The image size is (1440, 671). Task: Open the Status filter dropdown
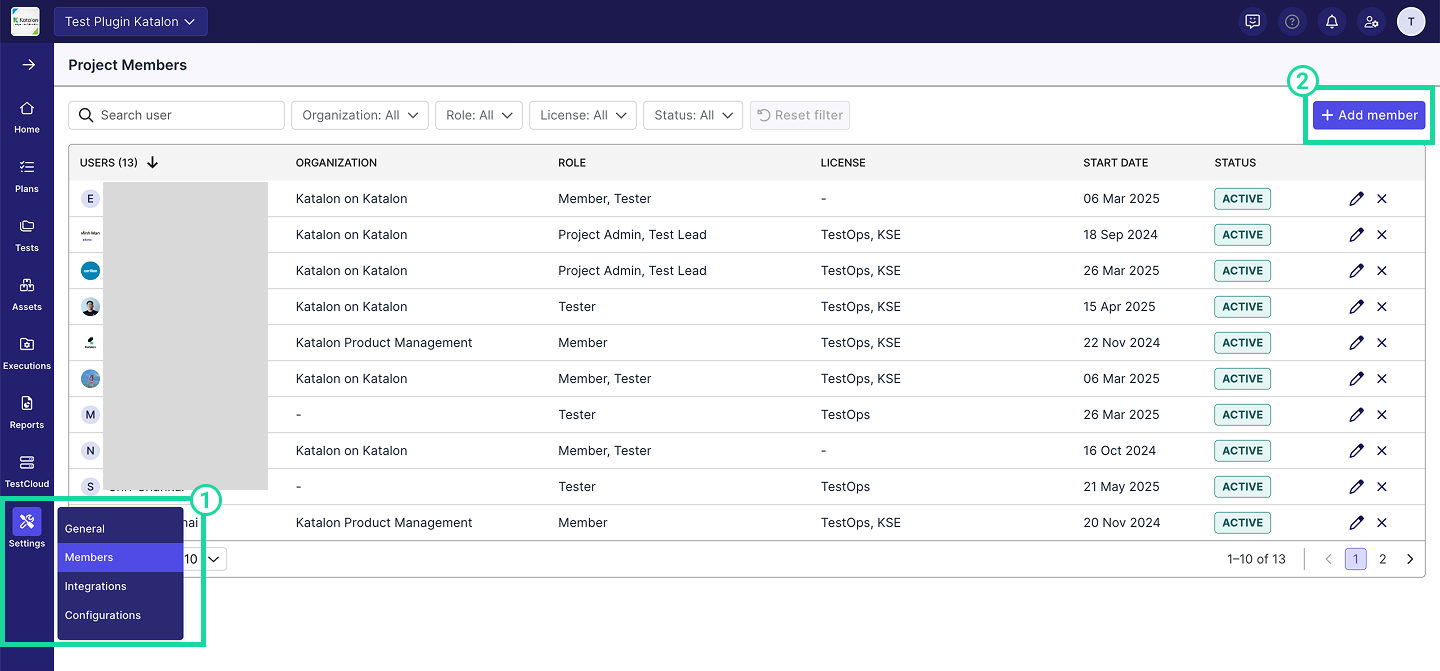(x=693, y=115)
